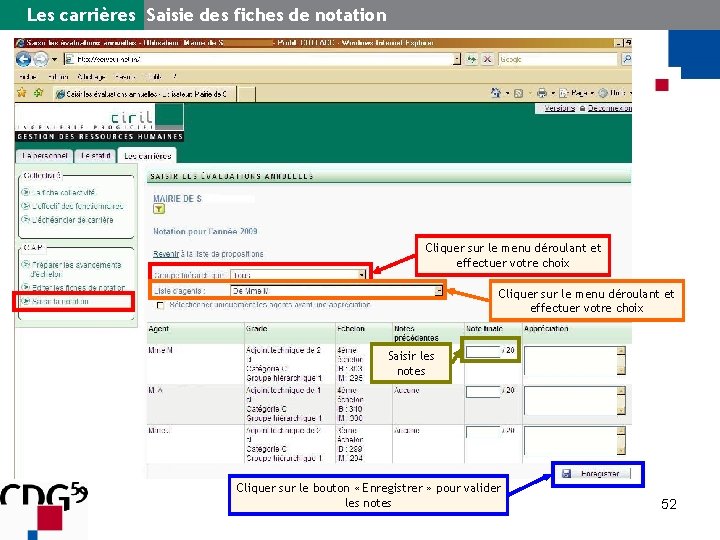The image size is (720, 540).
Task: Click the bullet icon beside L'échéancier de carrière
Action: pyautogui.click(x=26, y=219)
